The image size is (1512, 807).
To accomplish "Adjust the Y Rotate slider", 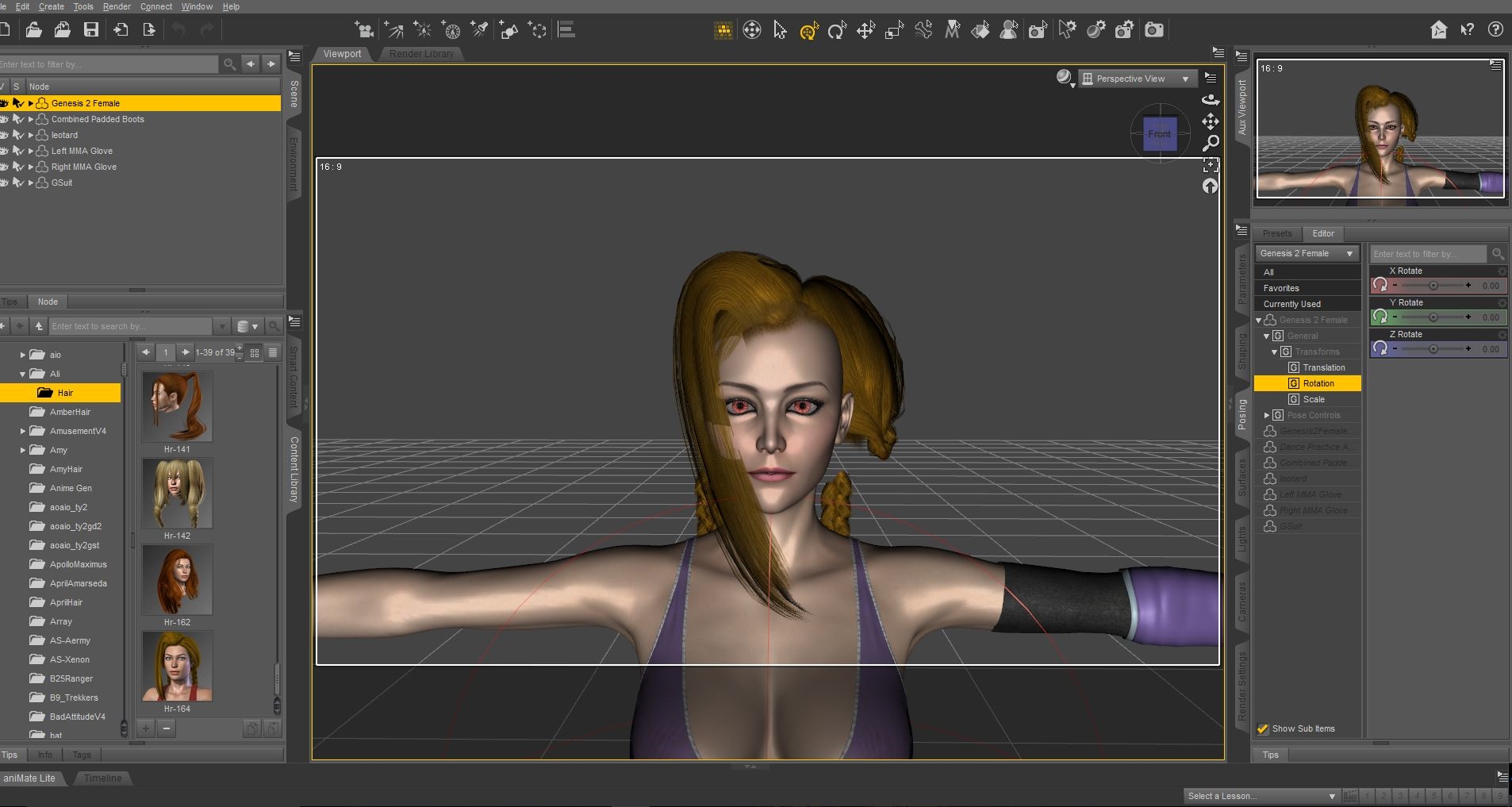I will (1433, 317).
